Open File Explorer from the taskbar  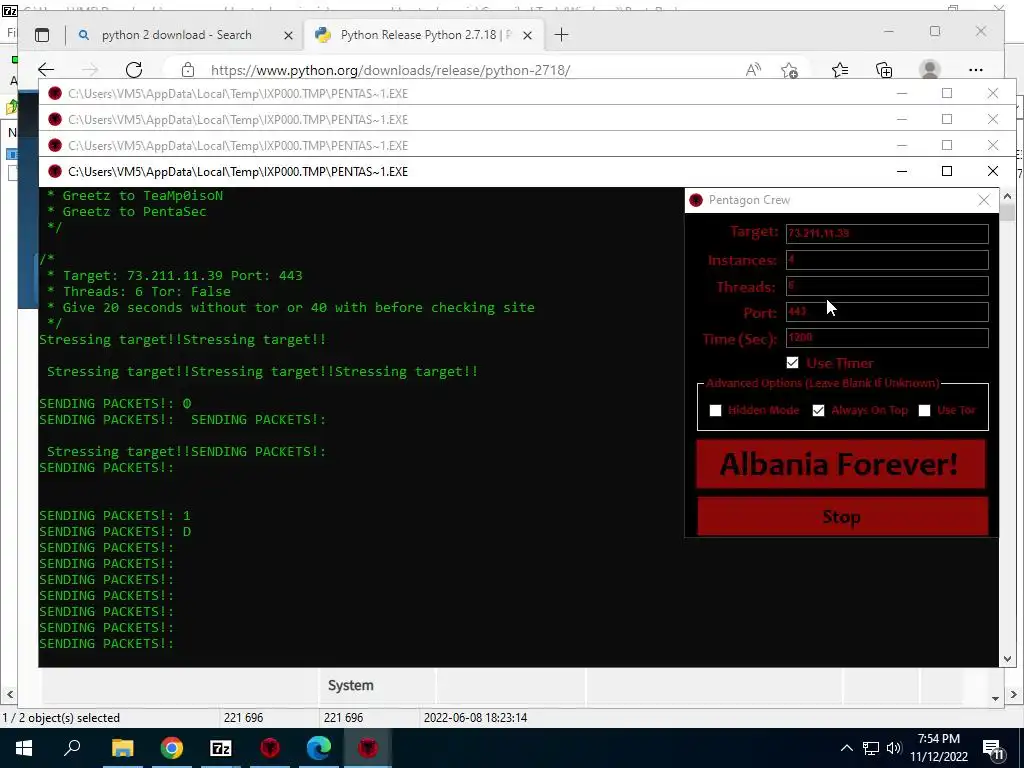point(122,748)
